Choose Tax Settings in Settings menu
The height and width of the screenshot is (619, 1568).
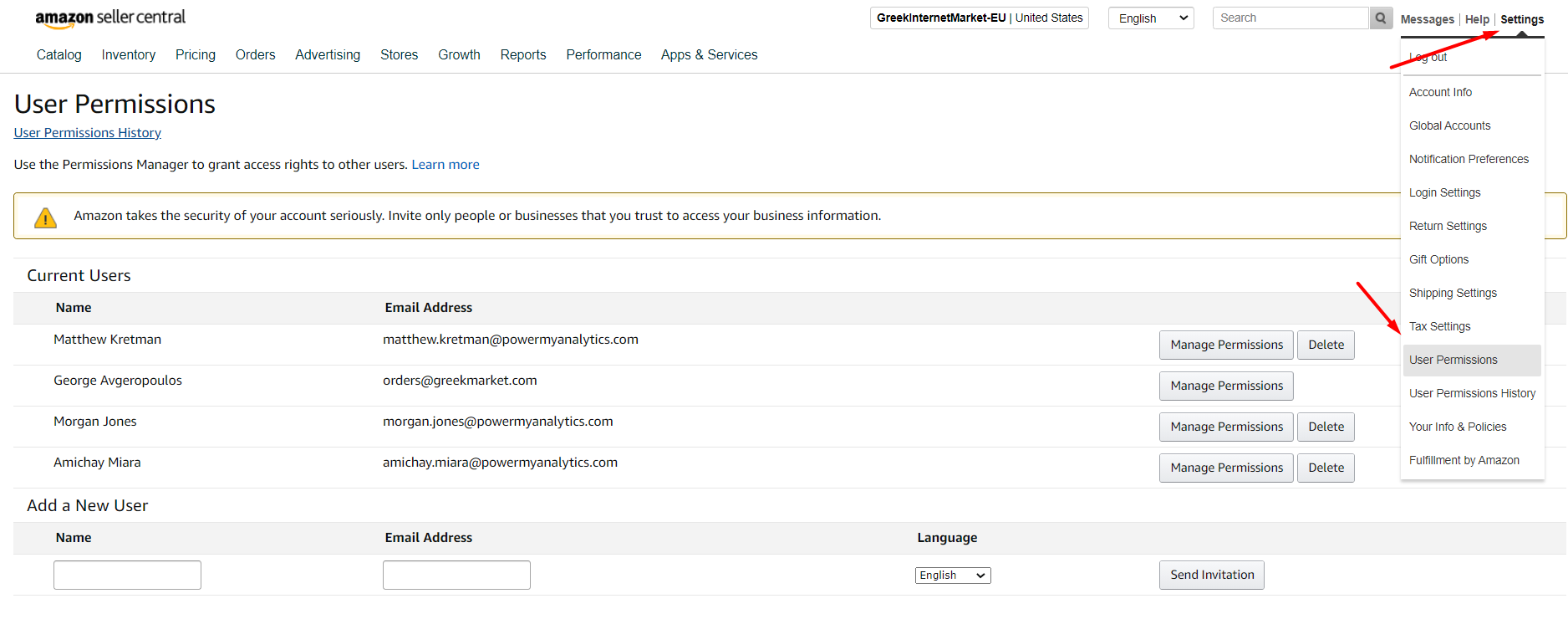[1440, 326]
